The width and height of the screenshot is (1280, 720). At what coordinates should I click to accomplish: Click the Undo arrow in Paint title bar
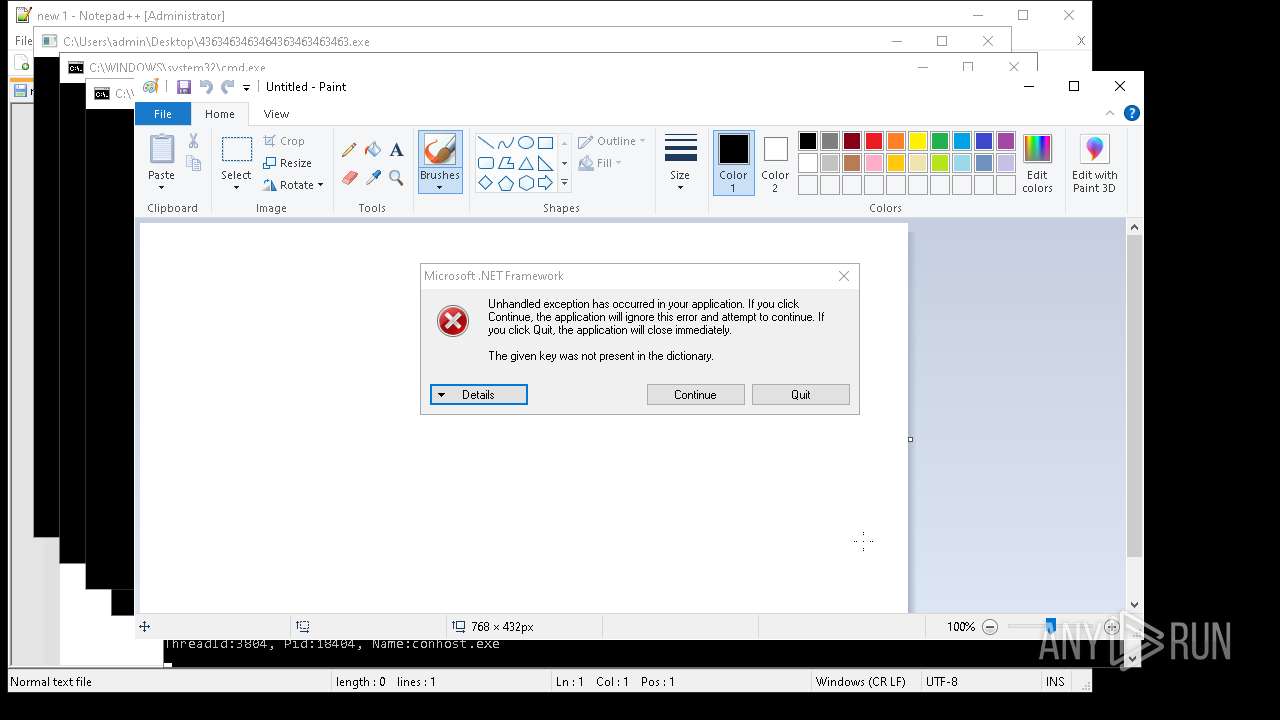click(206, 87)
